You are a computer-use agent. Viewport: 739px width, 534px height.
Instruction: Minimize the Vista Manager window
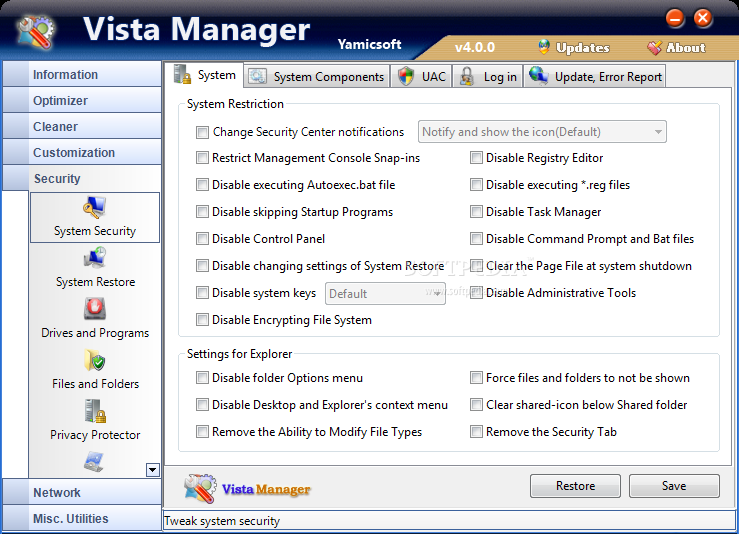point(675,18)
